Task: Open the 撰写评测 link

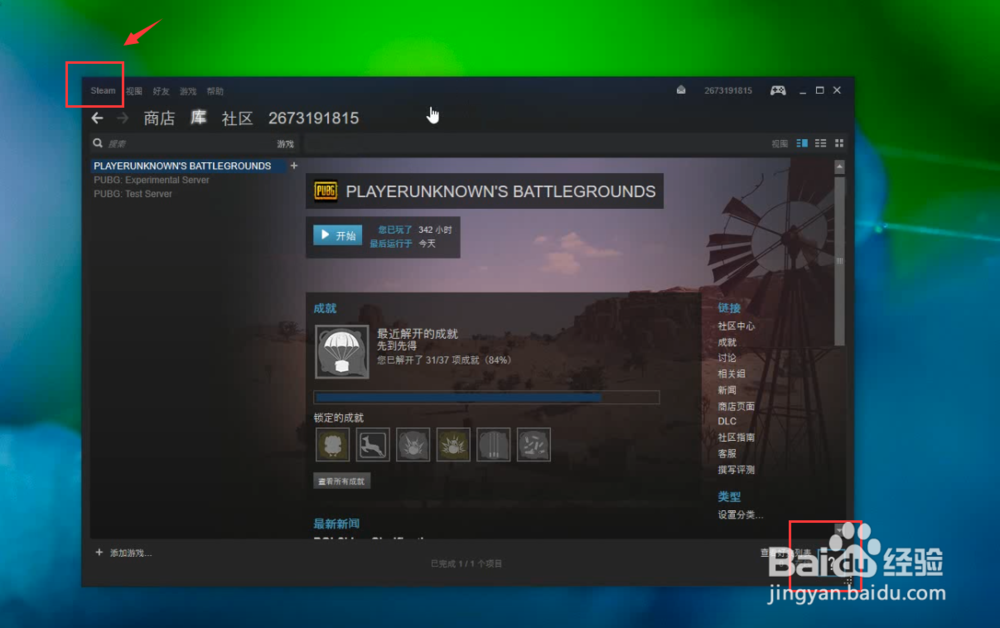Action: 736,470
